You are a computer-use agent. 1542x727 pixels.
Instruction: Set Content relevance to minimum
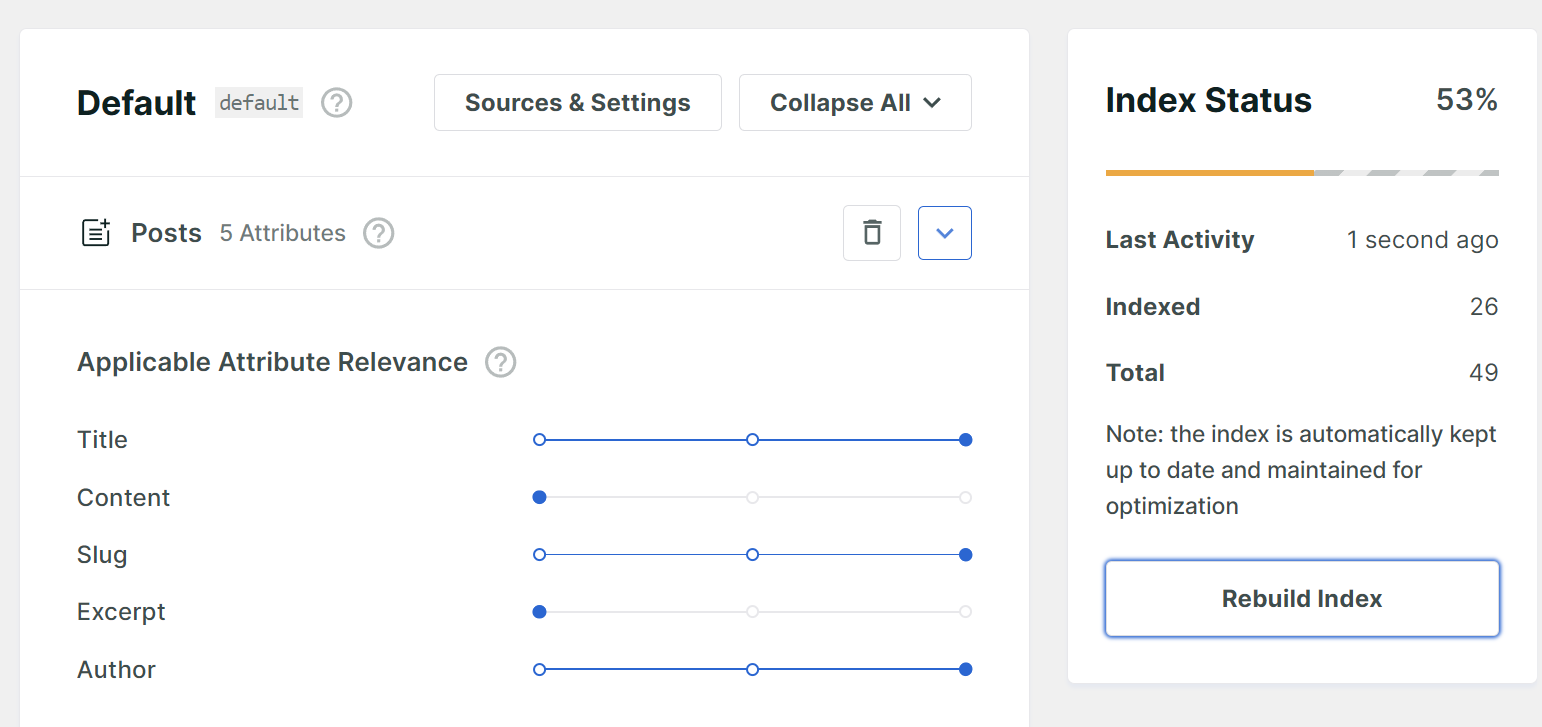540,497
